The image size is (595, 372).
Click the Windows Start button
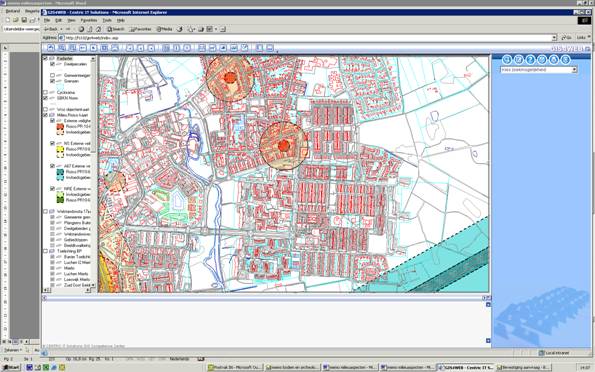click(11, 367)
